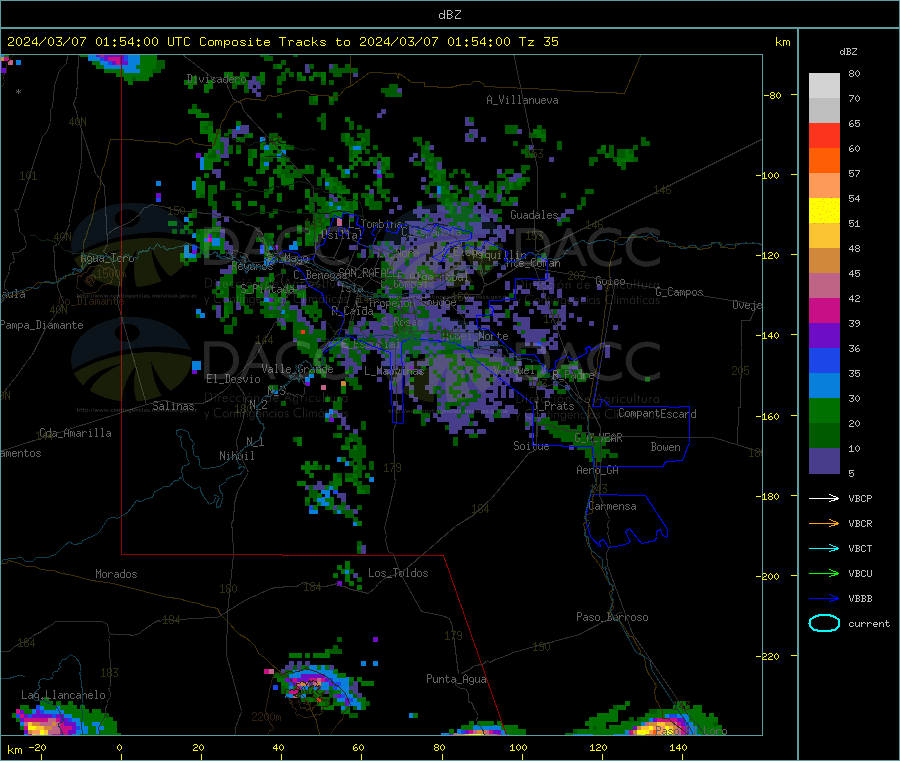Click the 'VBBB' legend label
Image resolution: width=900 pixels, height=761 pixels.
(x=860, y=599)
